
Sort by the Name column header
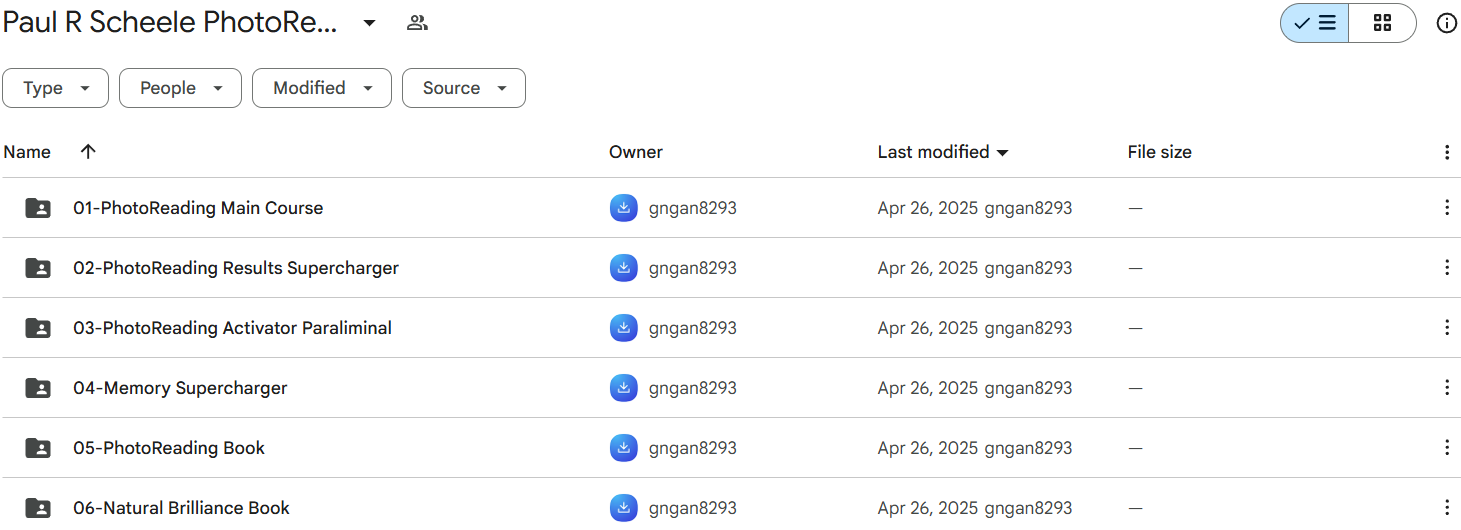tap(27, 152)
